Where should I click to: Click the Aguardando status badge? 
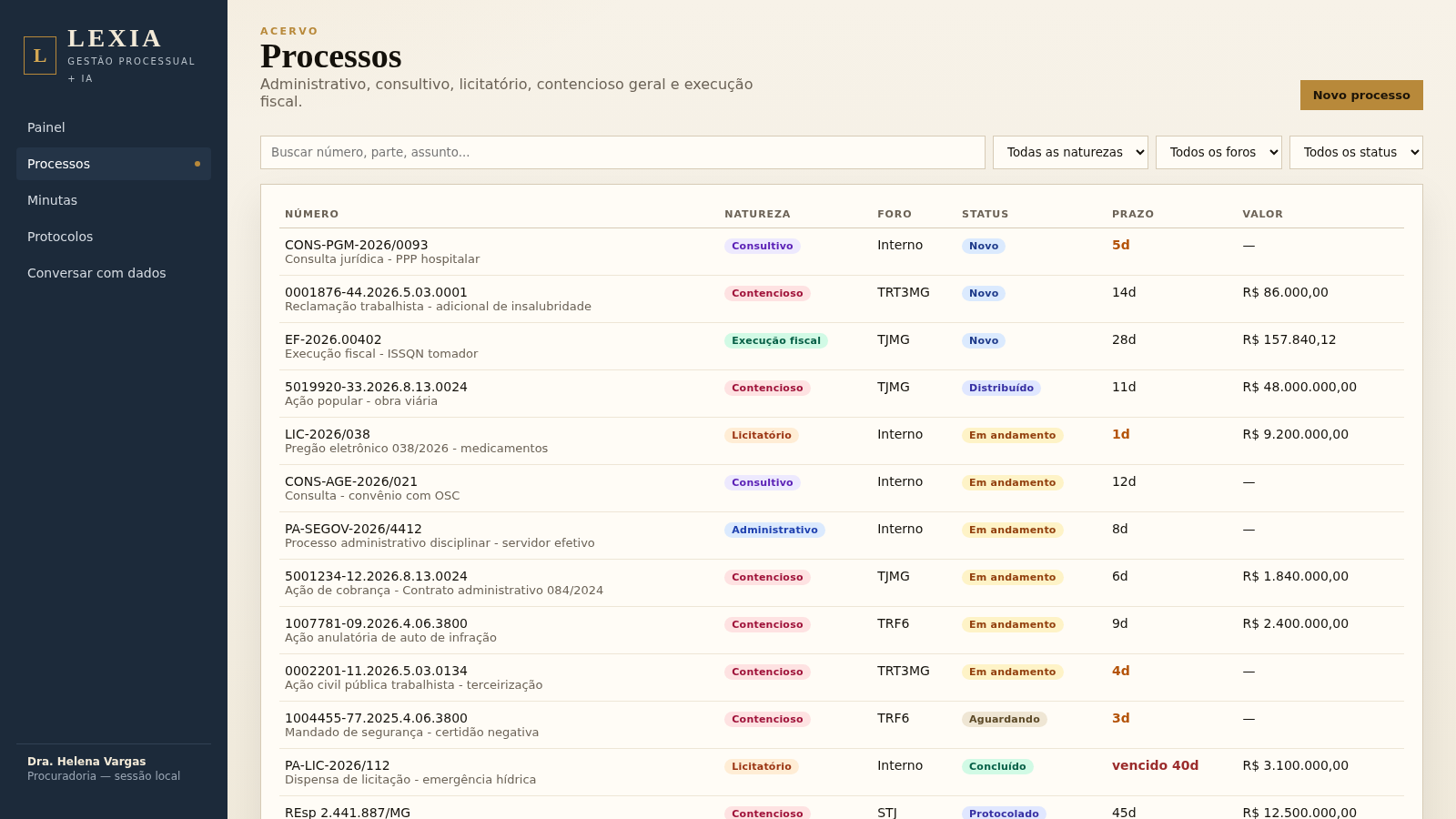coord(1004,720)
